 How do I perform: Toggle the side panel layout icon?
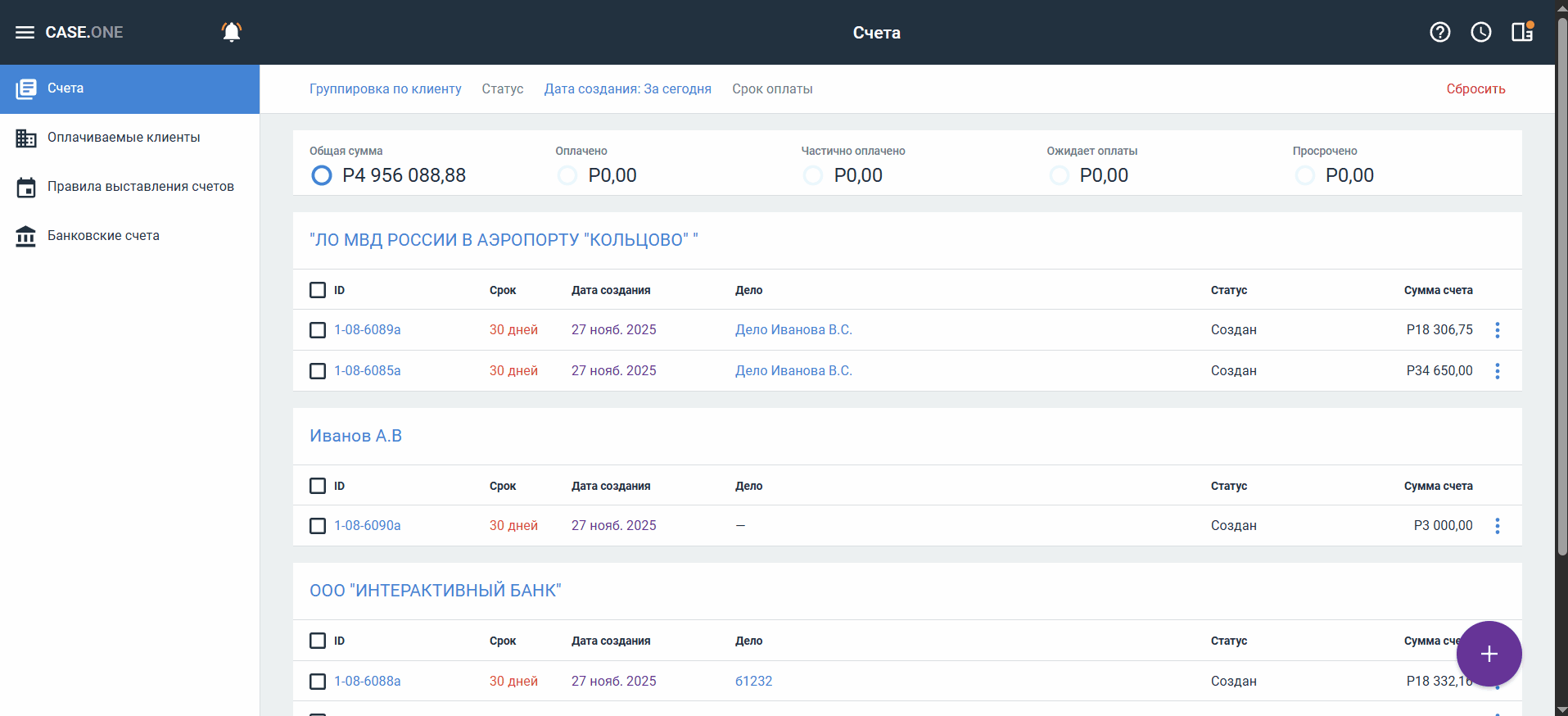click(x=1522, y=32)
